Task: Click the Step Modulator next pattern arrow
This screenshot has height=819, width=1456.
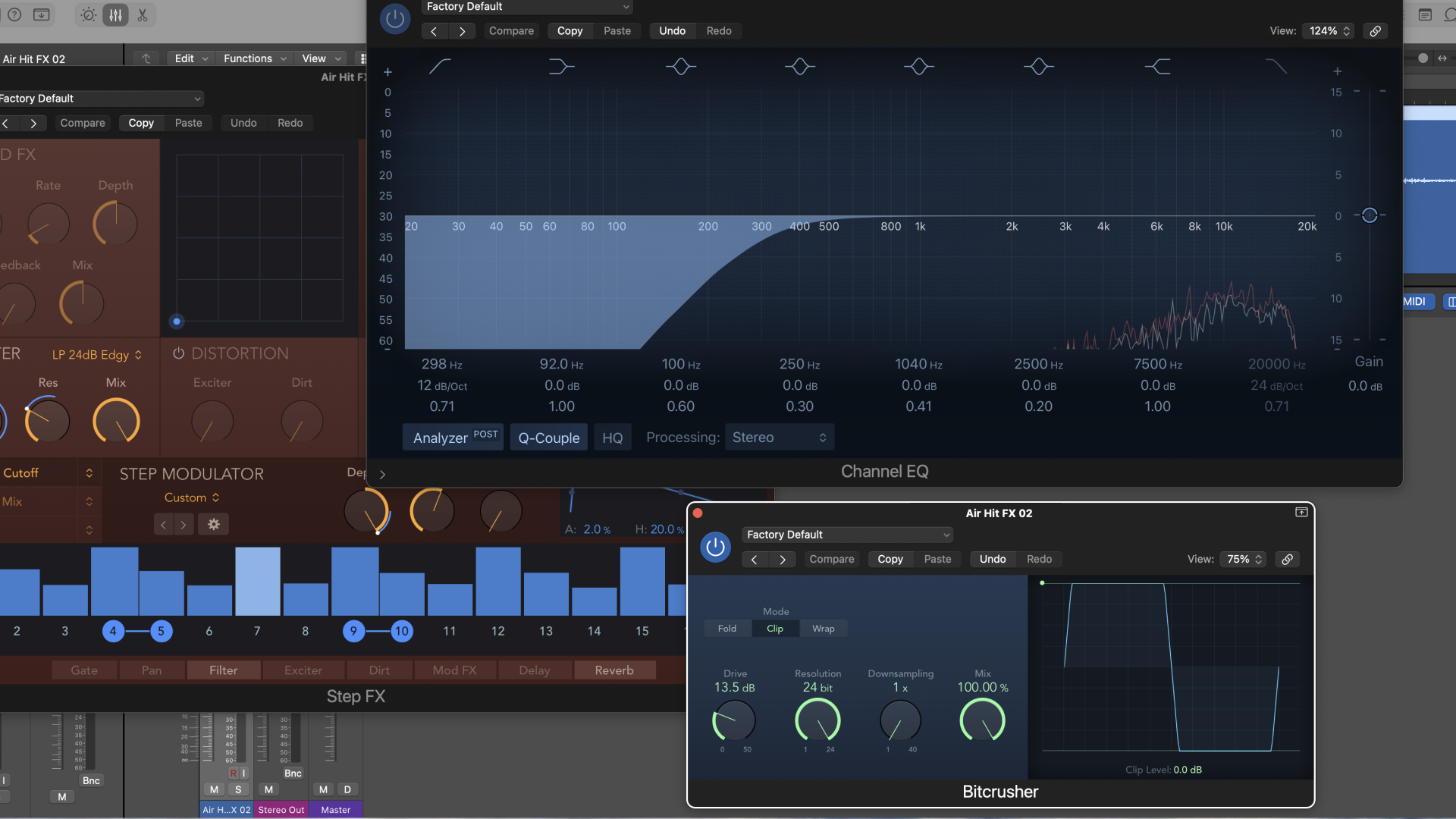Action: pyautogui.click(x=184, y=524)
